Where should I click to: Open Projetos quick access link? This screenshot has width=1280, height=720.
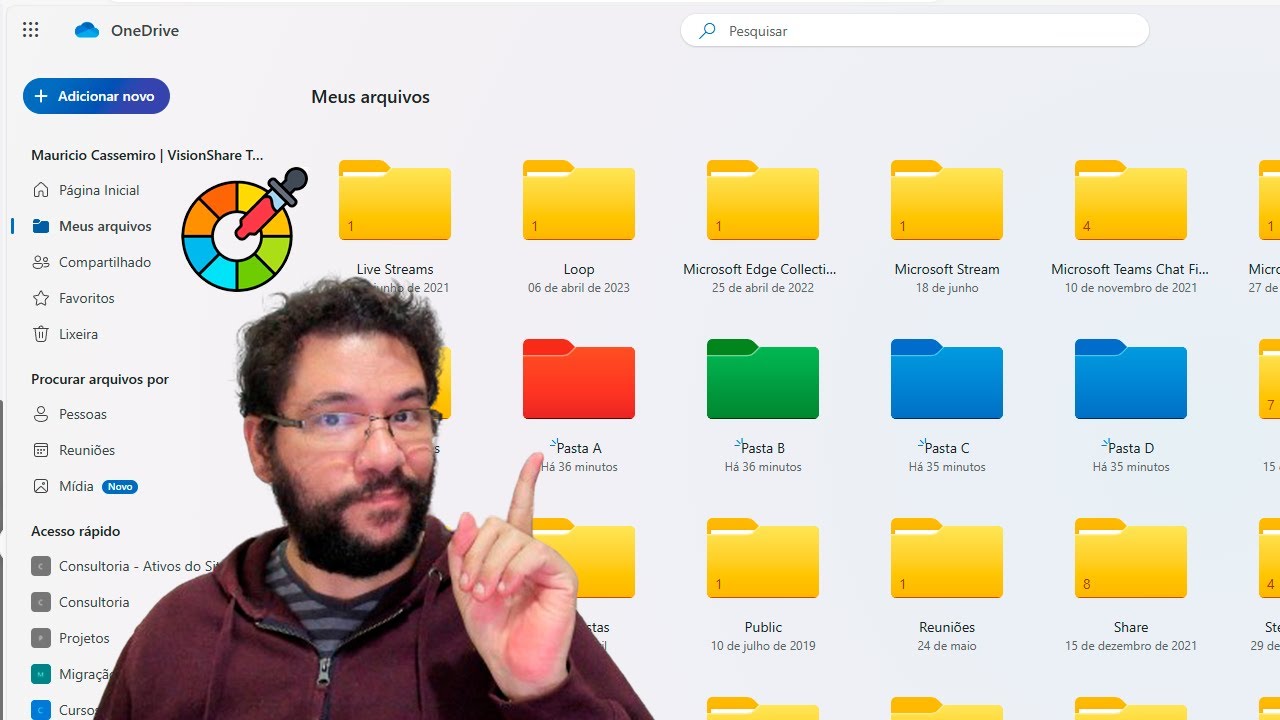pyautogui.click(x=84, y=638)
